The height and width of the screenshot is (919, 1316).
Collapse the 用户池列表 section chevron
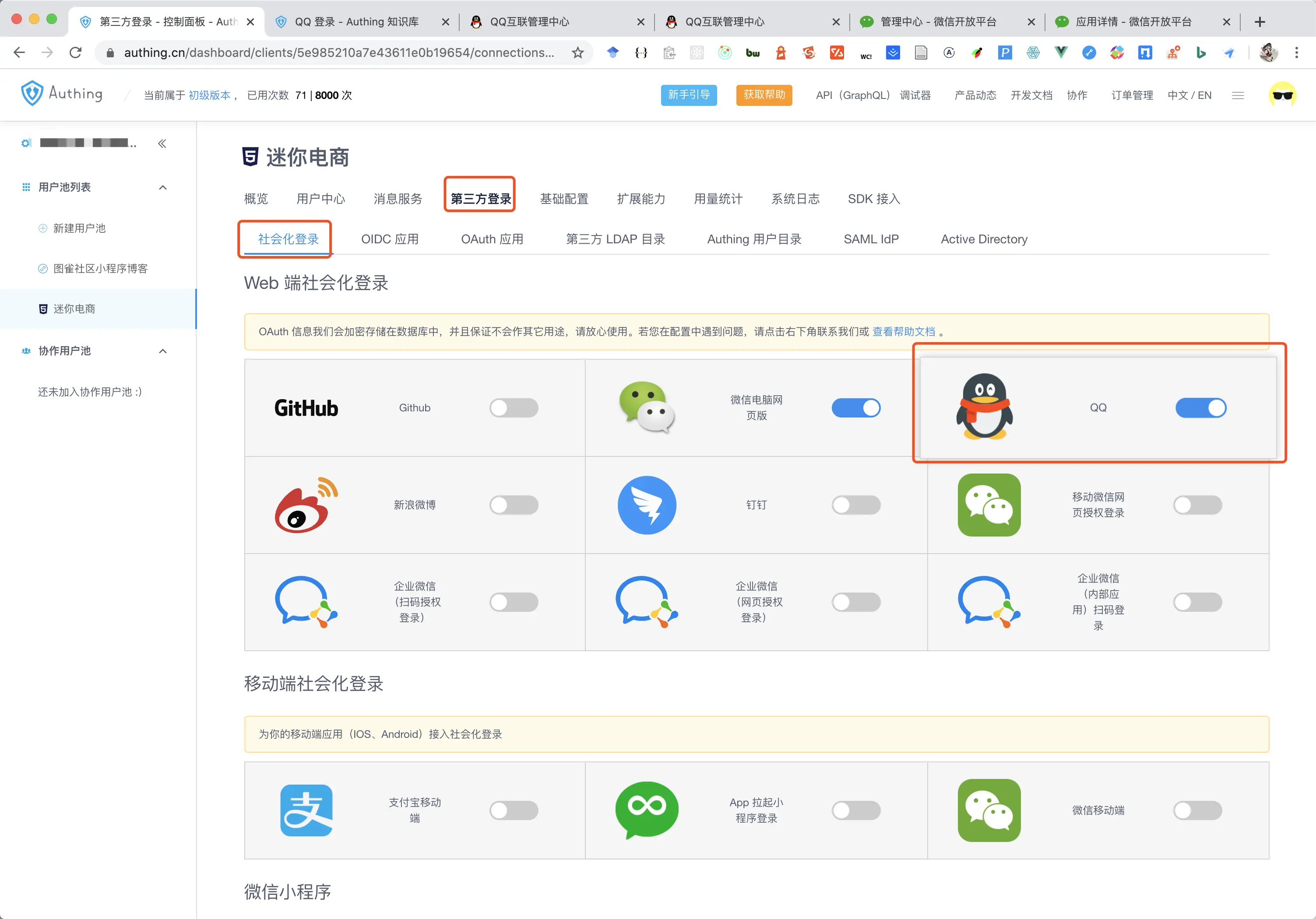(163, 187)
